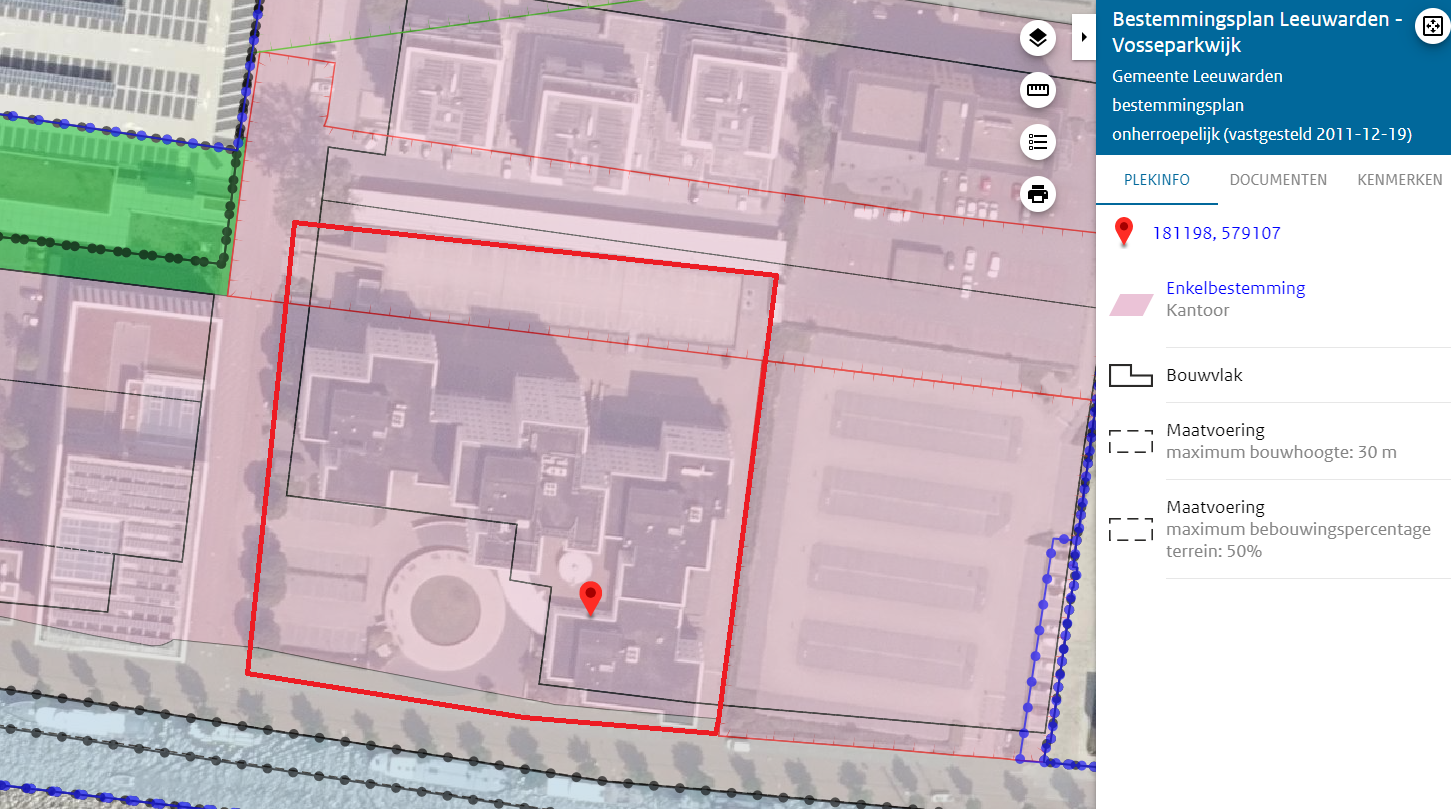Select text 'maximum bebouwingspercentage terrein: 50%'
Screen dimensions: 1451x809
coord(1299,540)
